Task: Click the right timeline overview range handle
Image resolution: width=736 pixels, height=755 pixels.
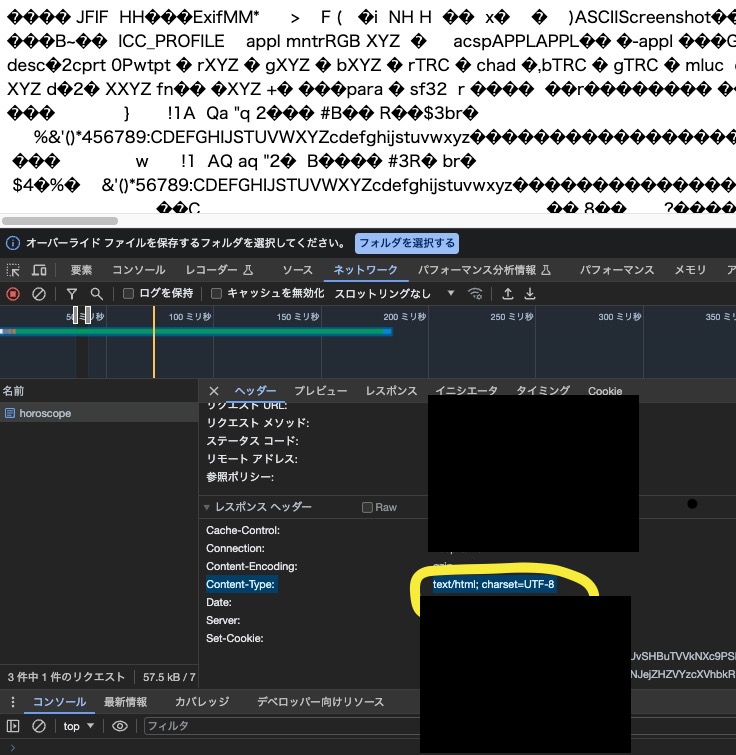Action: coord(88,315)
